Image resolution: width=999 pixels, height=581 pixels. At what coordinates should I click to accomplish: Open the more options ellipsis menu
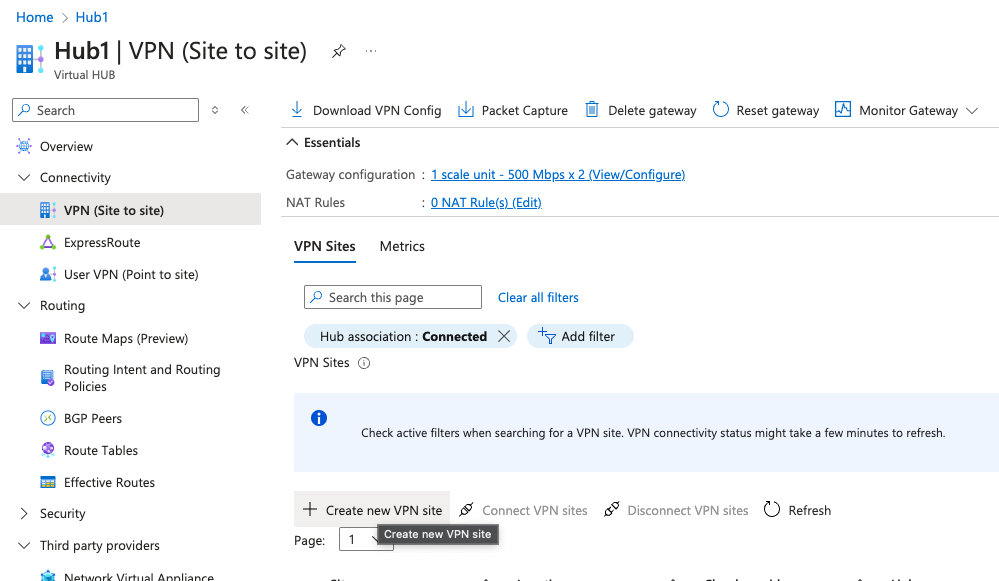(371, 51)
